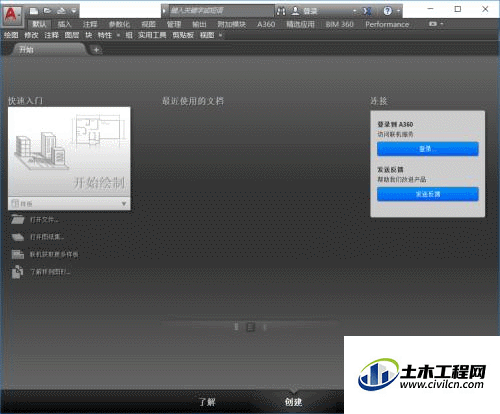Open dropdown arrow next to Help icon

(398, 11)
